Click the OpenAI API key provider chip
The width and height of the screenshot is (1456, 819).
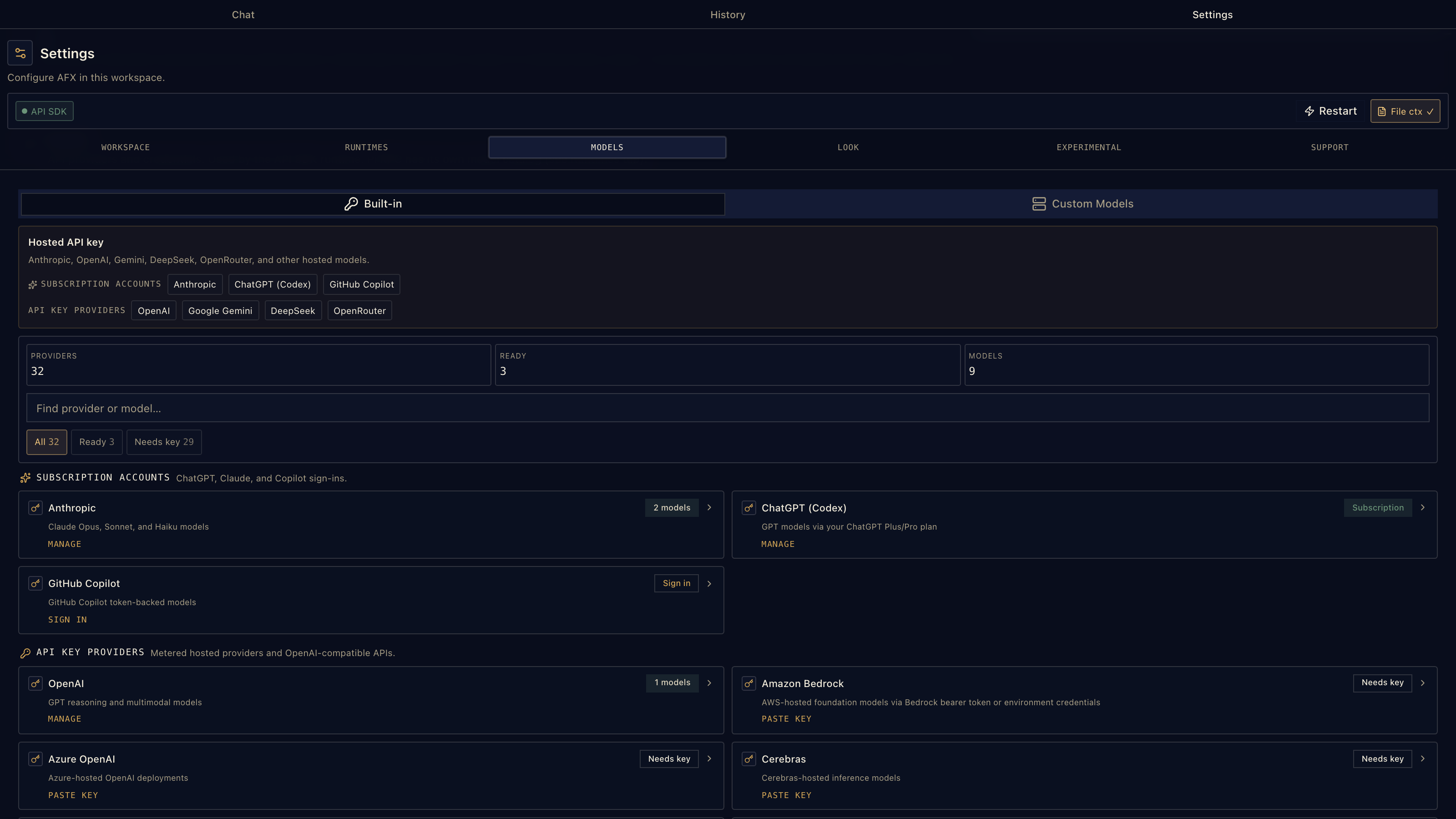pos(154,311)
